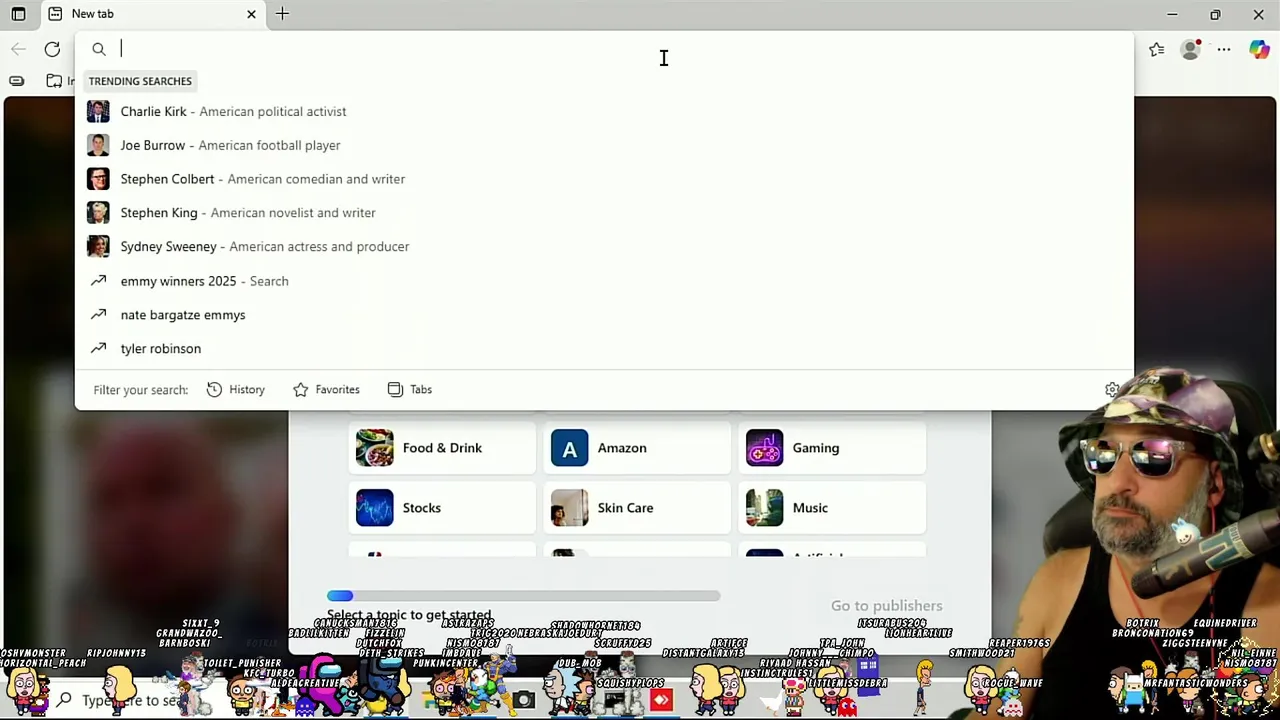
Task: Open the Stocks topic card
Action: (x=443, y=508)
